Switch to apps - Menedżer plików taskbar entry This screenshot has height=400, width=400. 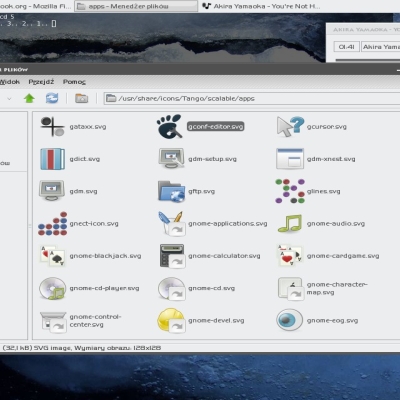click(136, 6)
